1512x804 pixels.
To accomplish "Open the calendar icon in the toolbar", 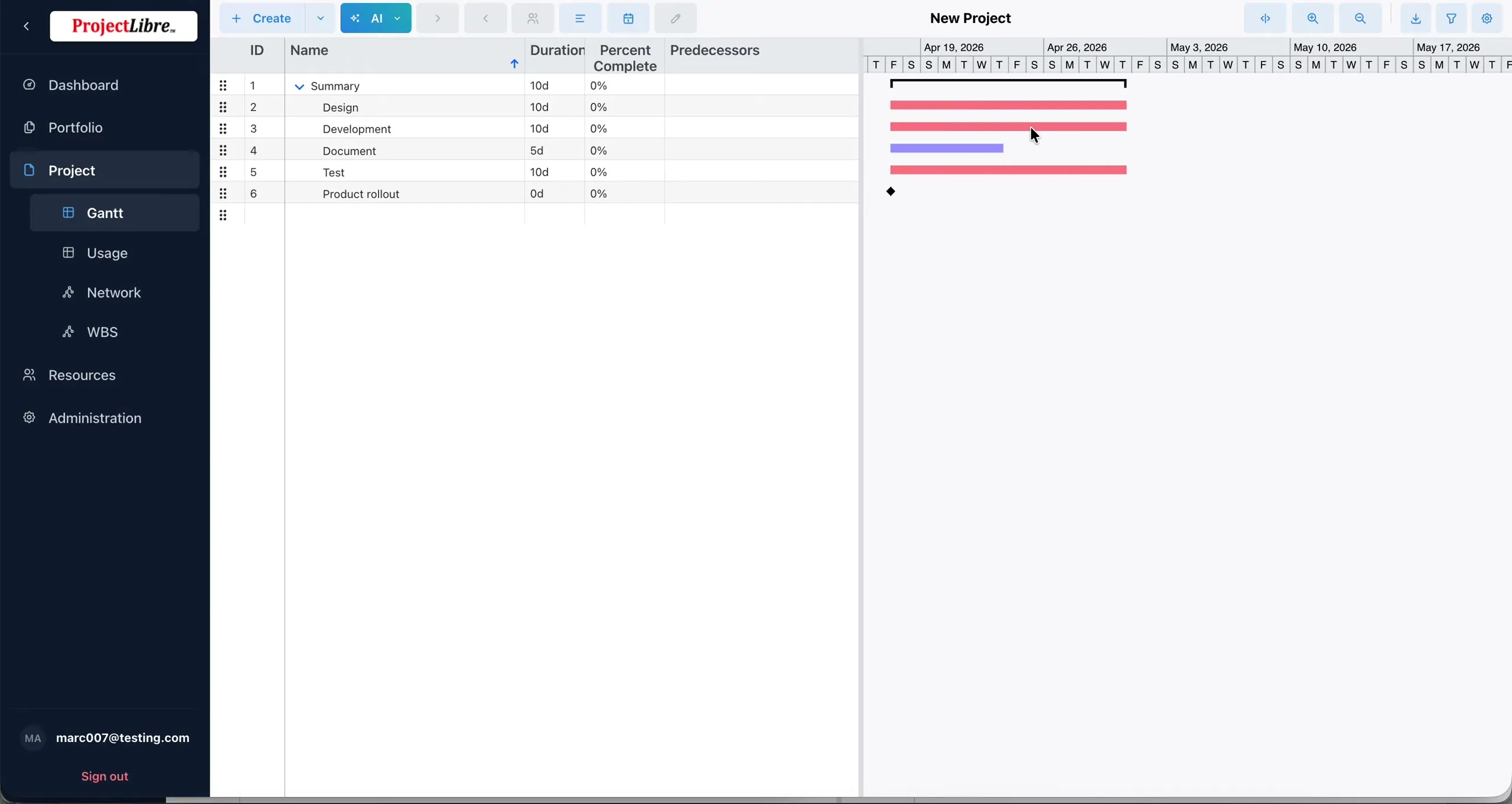I will 628,18.
